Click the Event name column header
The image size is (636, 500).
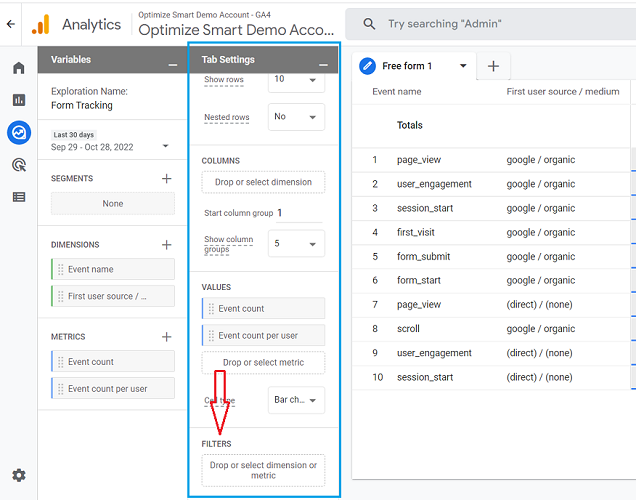(x=397, y=92)
